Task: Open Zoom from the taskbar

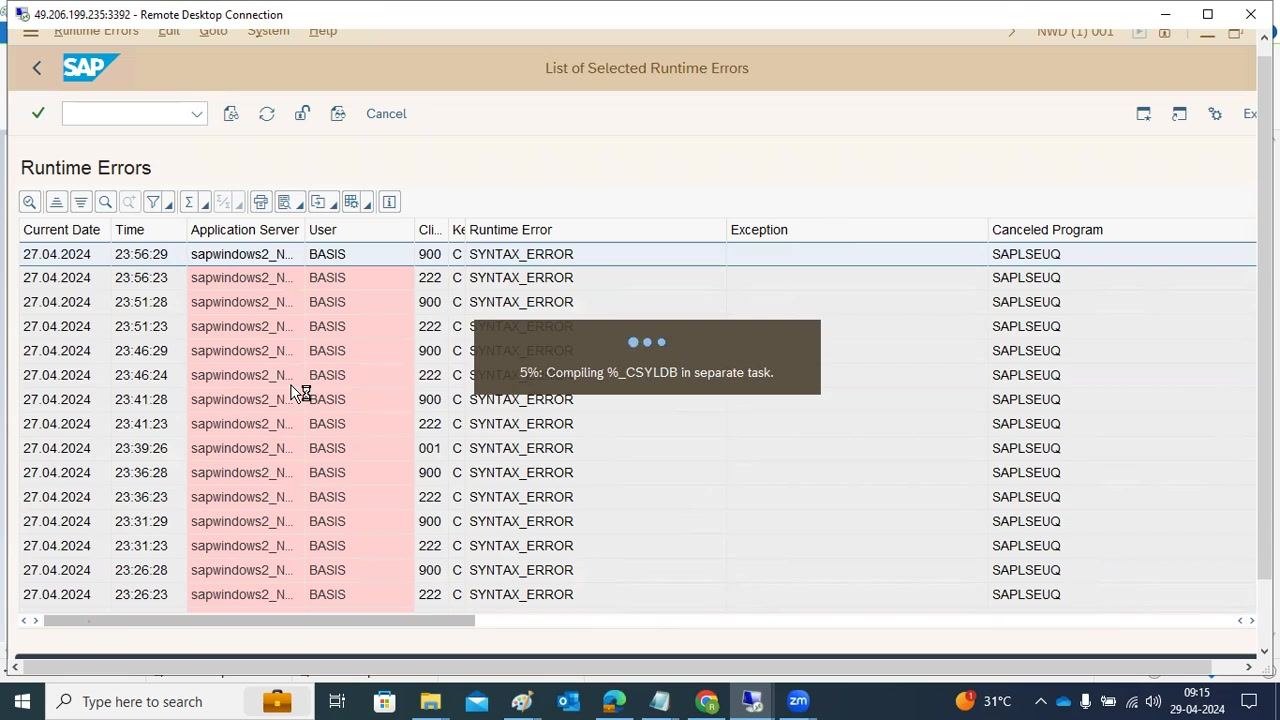Action: click(798, 701)
